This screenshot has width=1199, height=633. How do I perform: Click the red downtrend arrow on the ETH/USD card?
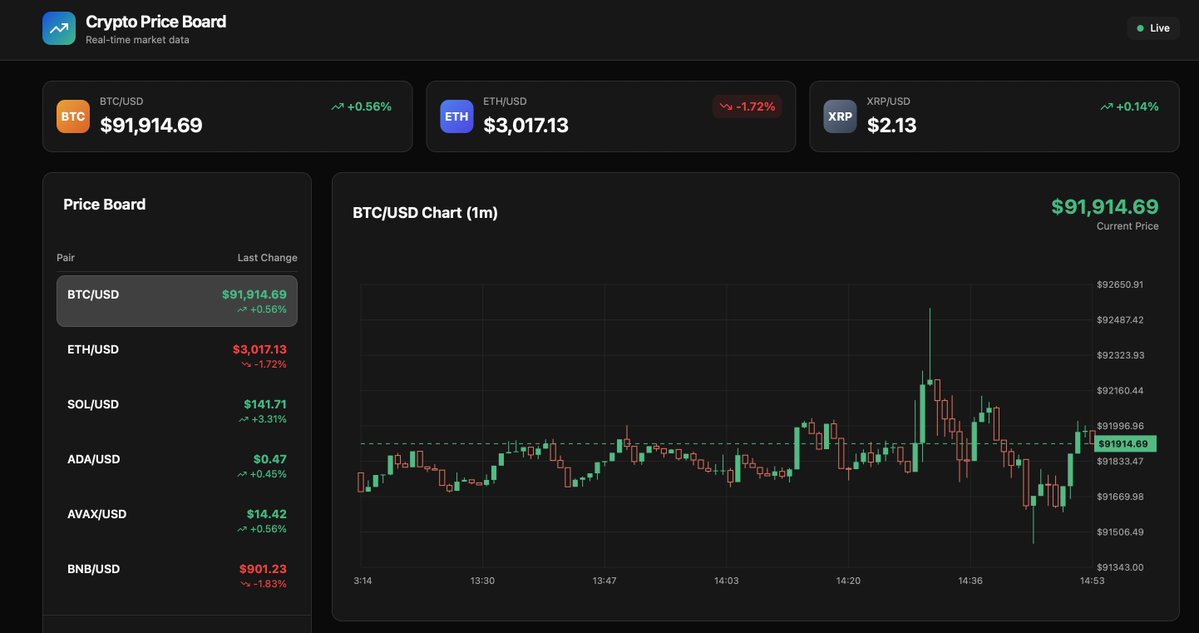[x=723, y=105]
